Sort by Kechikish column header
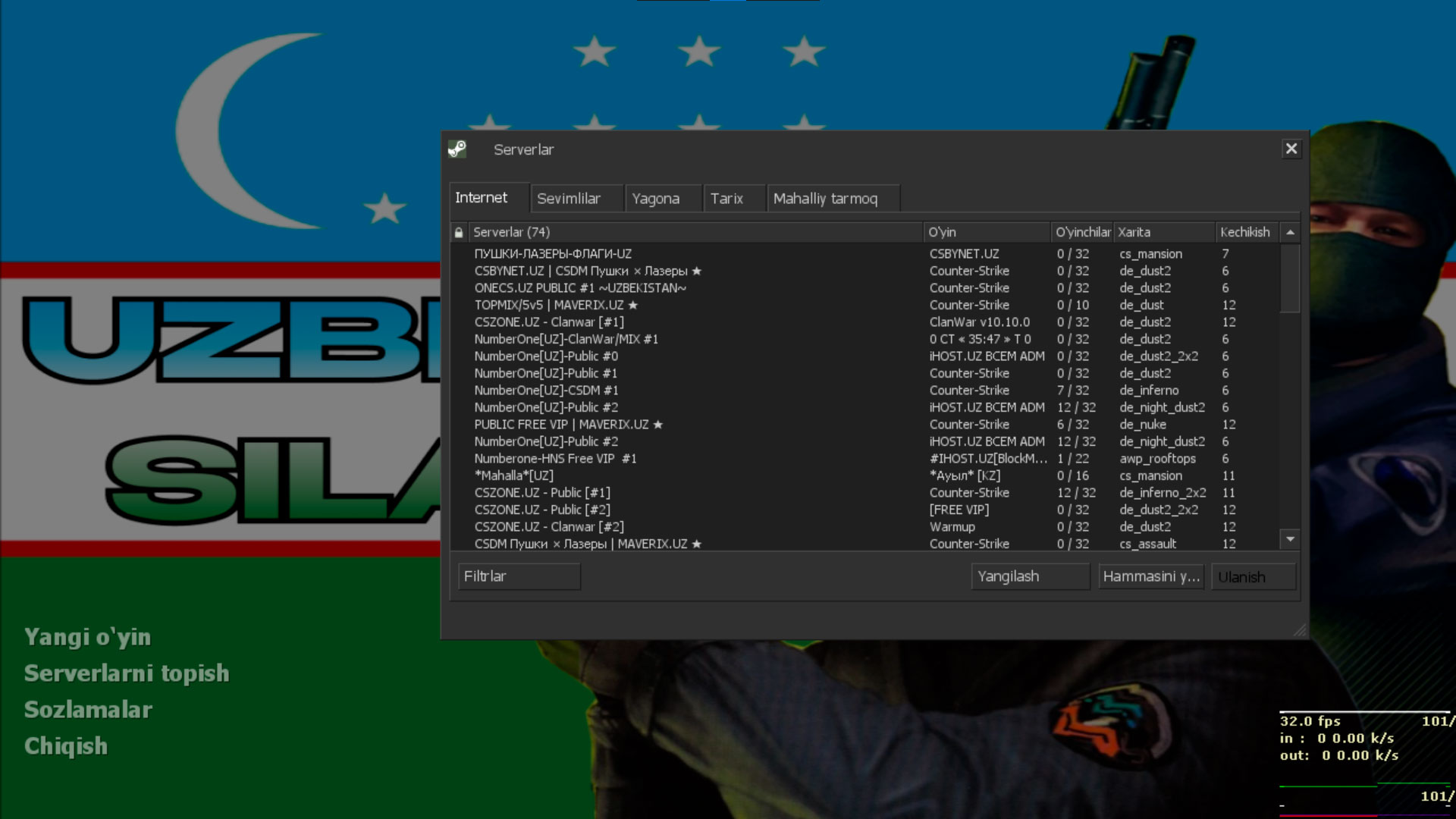 [x=1247, y=232]
